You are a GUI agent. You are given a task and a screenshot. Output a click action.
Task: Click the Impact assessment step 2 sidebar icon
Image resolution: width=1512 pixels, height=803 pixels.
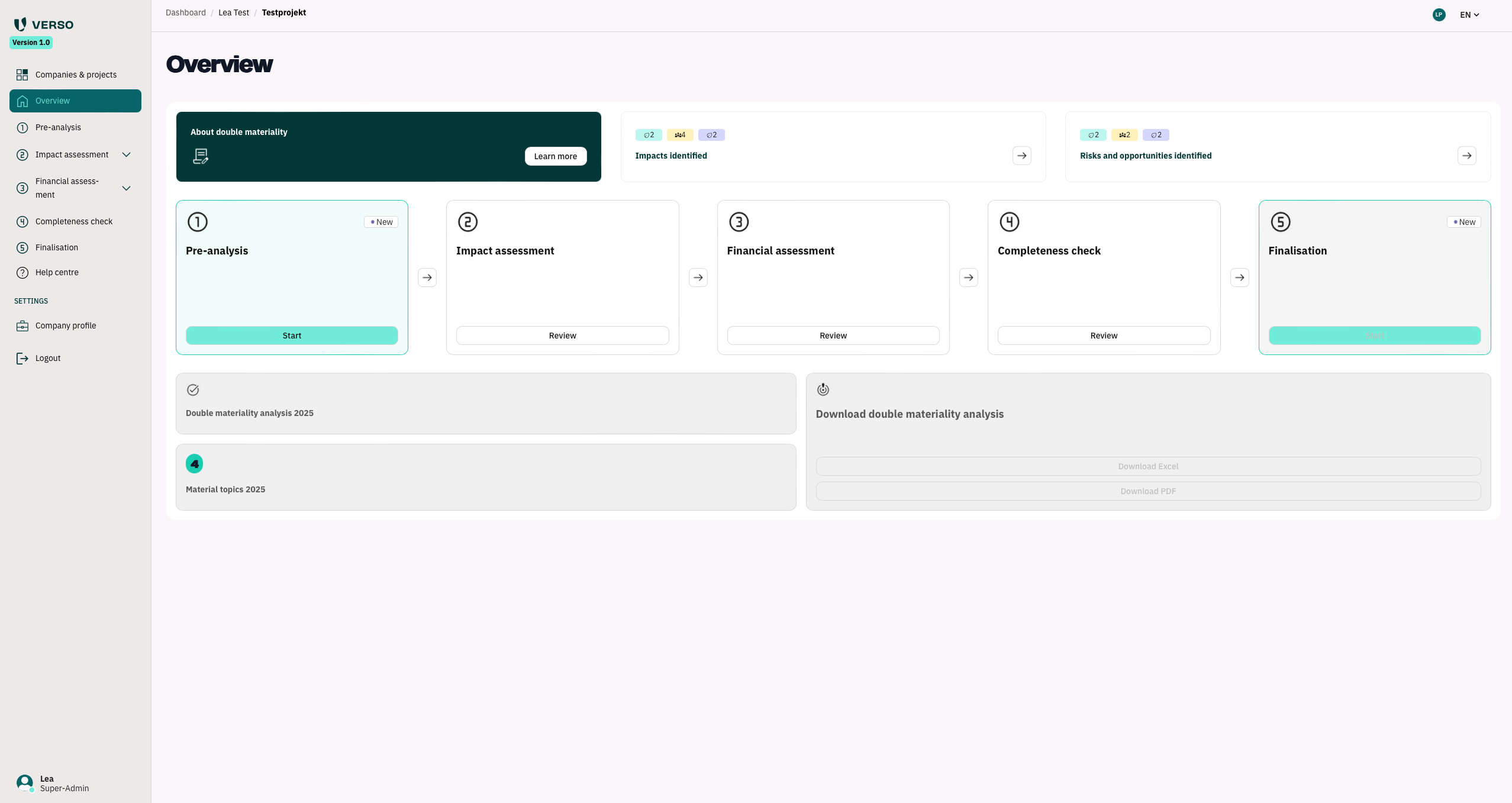coord(22,155)
